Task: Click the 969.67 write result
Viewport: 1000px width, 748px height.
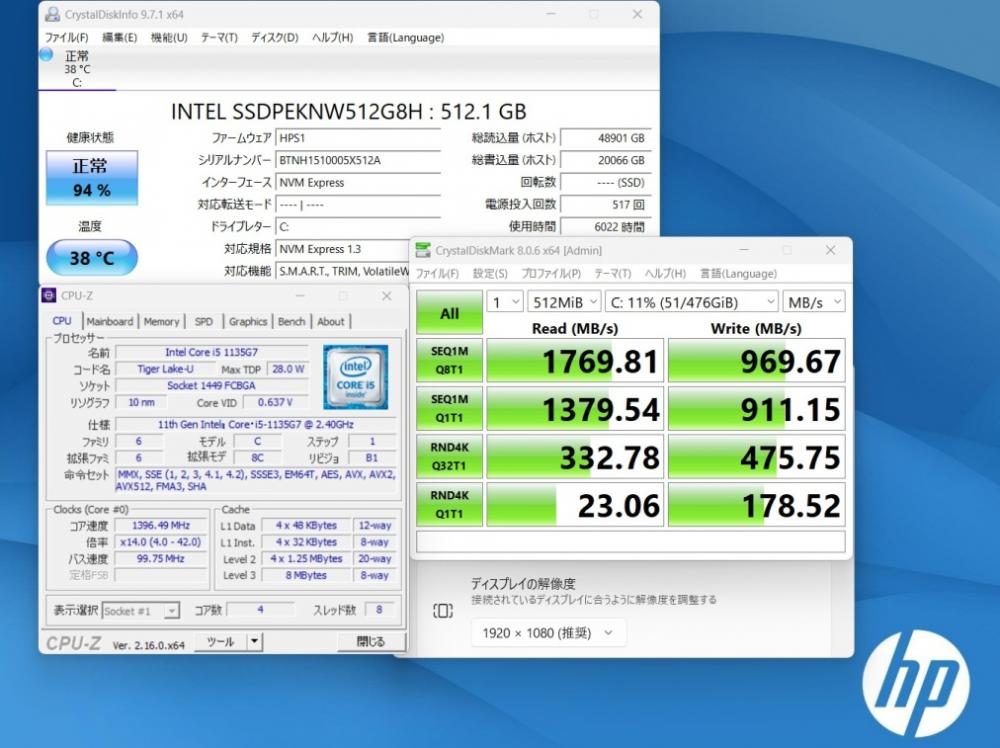Action: [x=756, y=361]
